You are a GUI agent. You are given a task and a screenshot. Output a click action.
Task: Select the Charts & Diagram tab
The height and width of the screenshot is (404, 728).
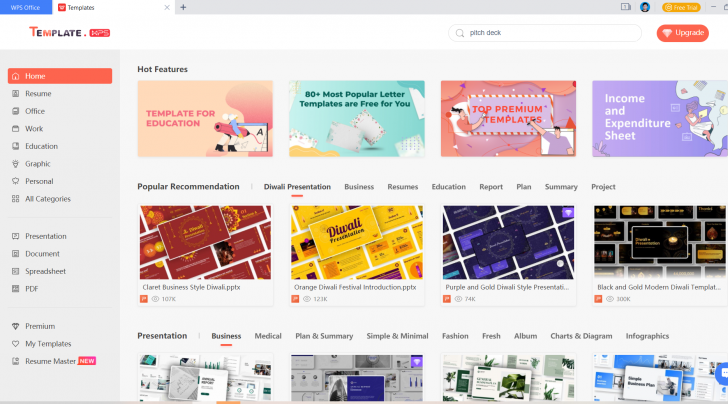[x=581, y=336]
